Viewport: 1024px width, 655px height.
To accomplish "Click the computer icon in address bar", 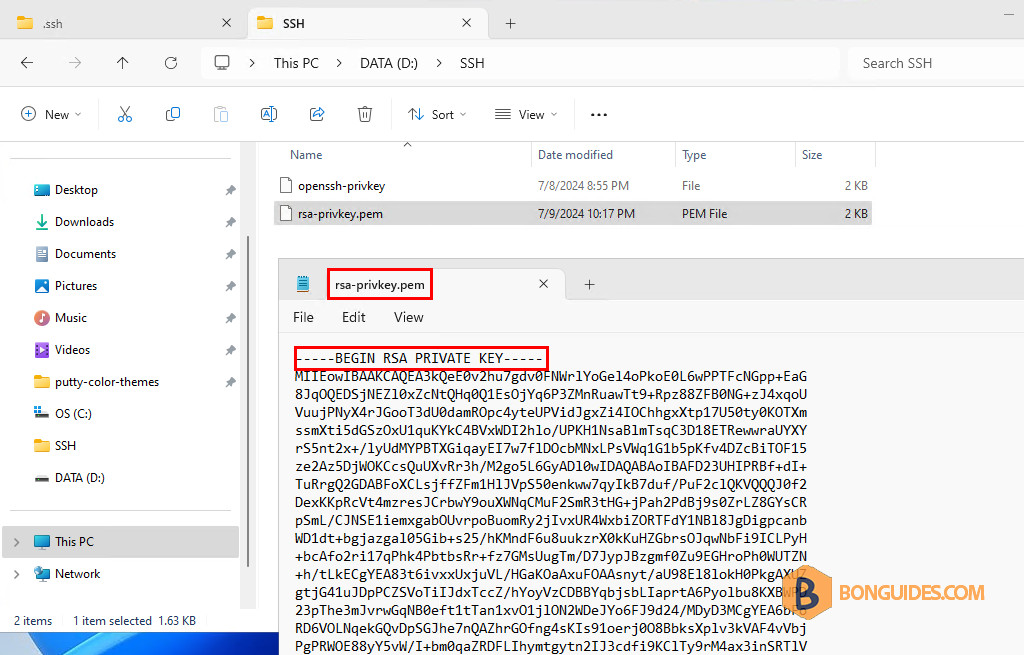I will point(222,63).
